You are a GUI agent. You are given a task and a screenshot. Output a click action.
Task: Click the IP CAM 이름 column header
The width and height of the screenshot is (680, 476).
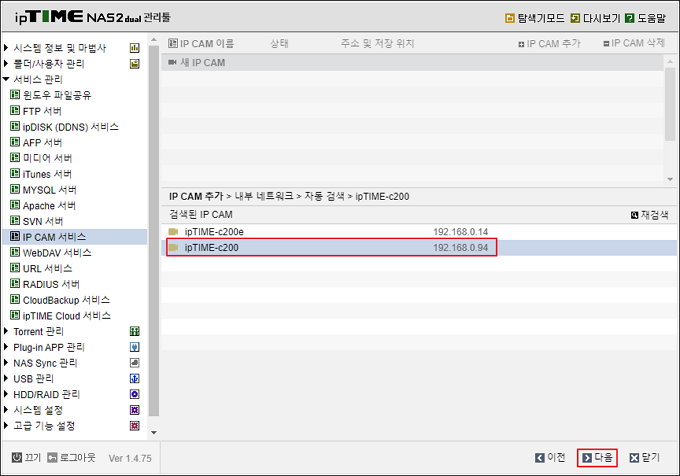click(x=201, y=44)
